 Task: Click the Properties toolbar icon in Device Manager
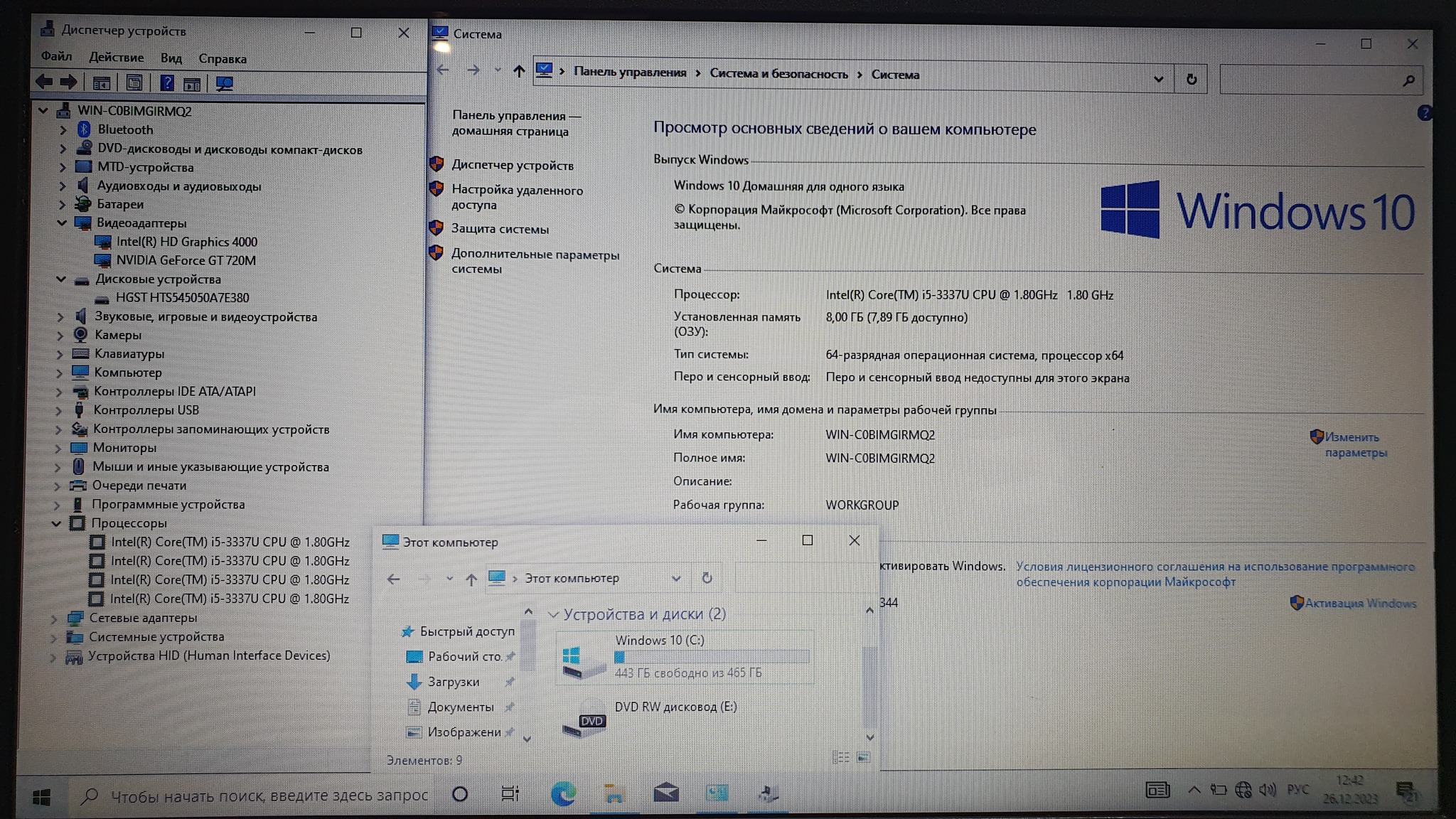134,83
